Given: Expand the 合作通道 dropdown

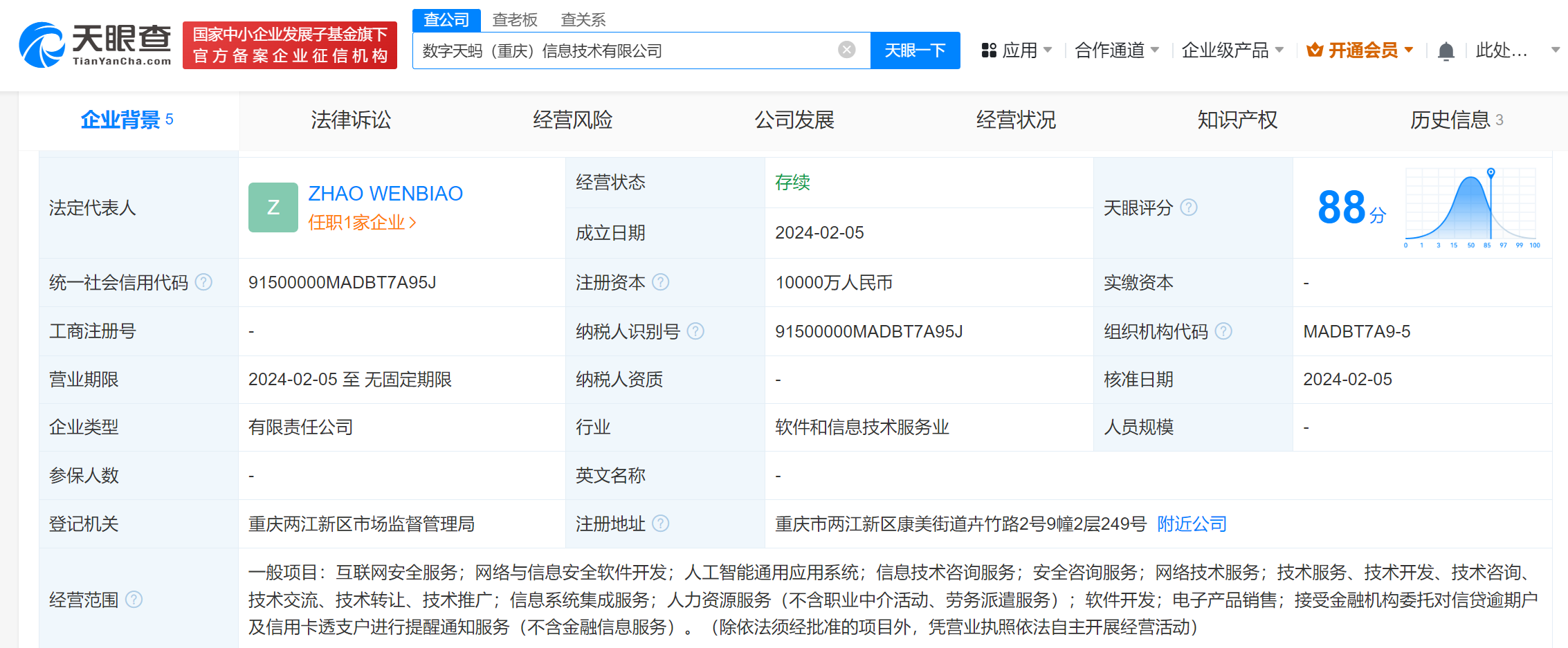Looking at the screenshot, I should [x=1116, y=50].
